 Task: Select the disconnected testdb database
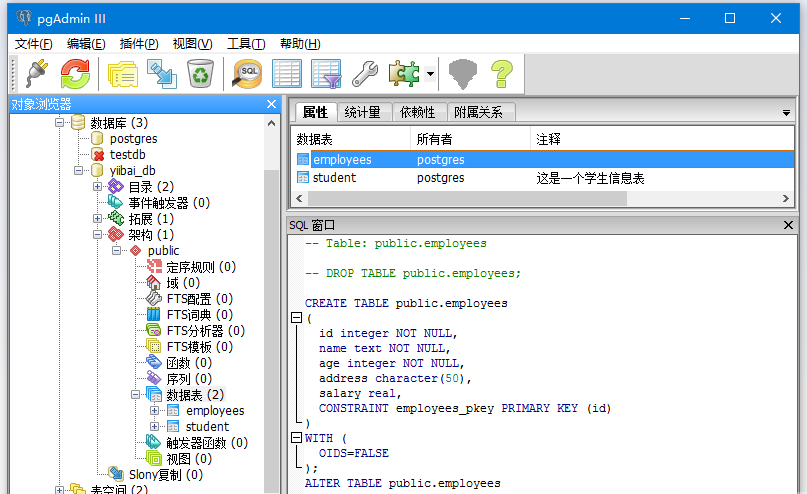(x=127, y=154)
